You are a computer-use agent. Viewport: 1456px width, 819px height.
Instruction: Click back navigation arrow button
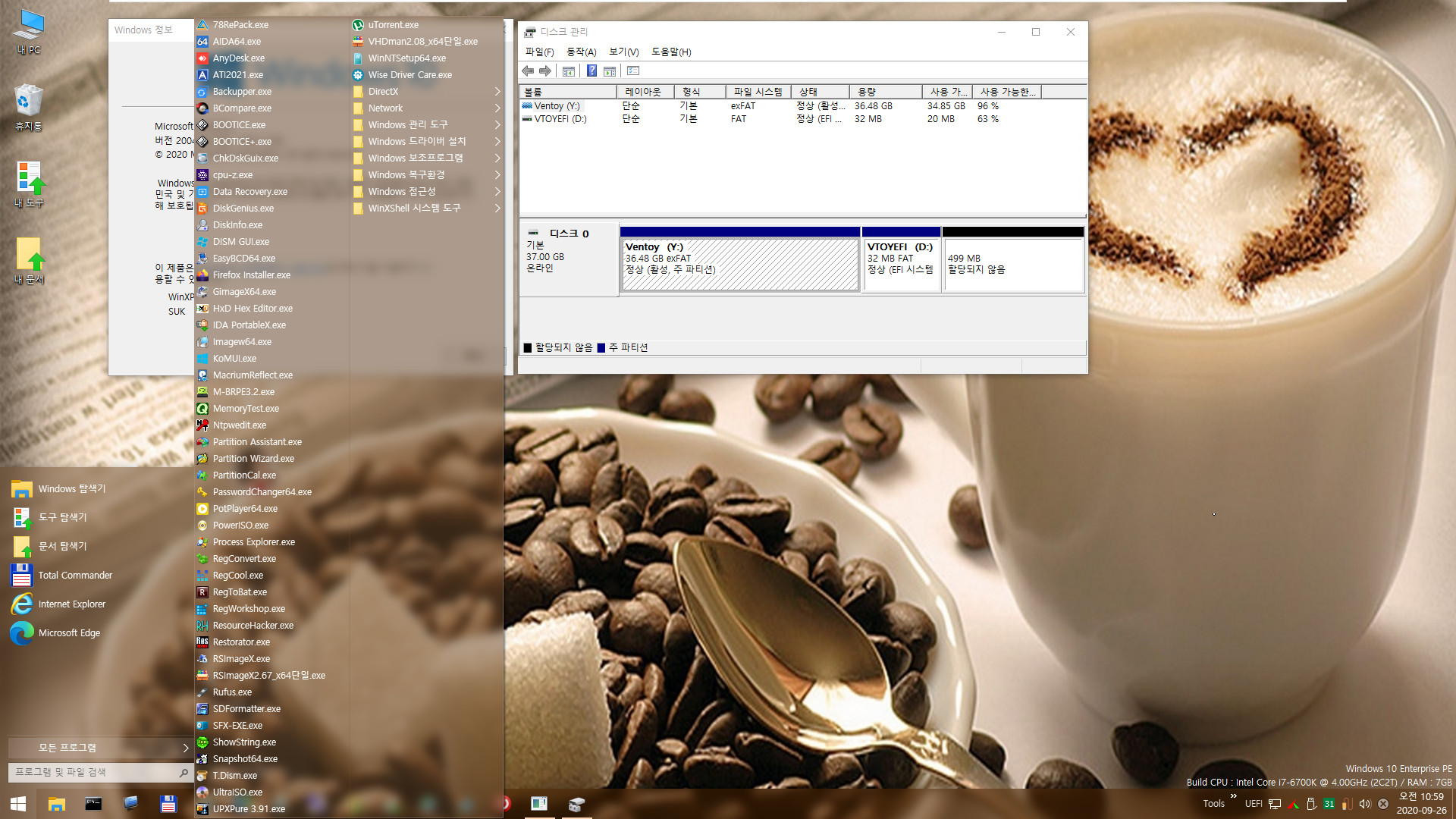(x=528, y=70)
